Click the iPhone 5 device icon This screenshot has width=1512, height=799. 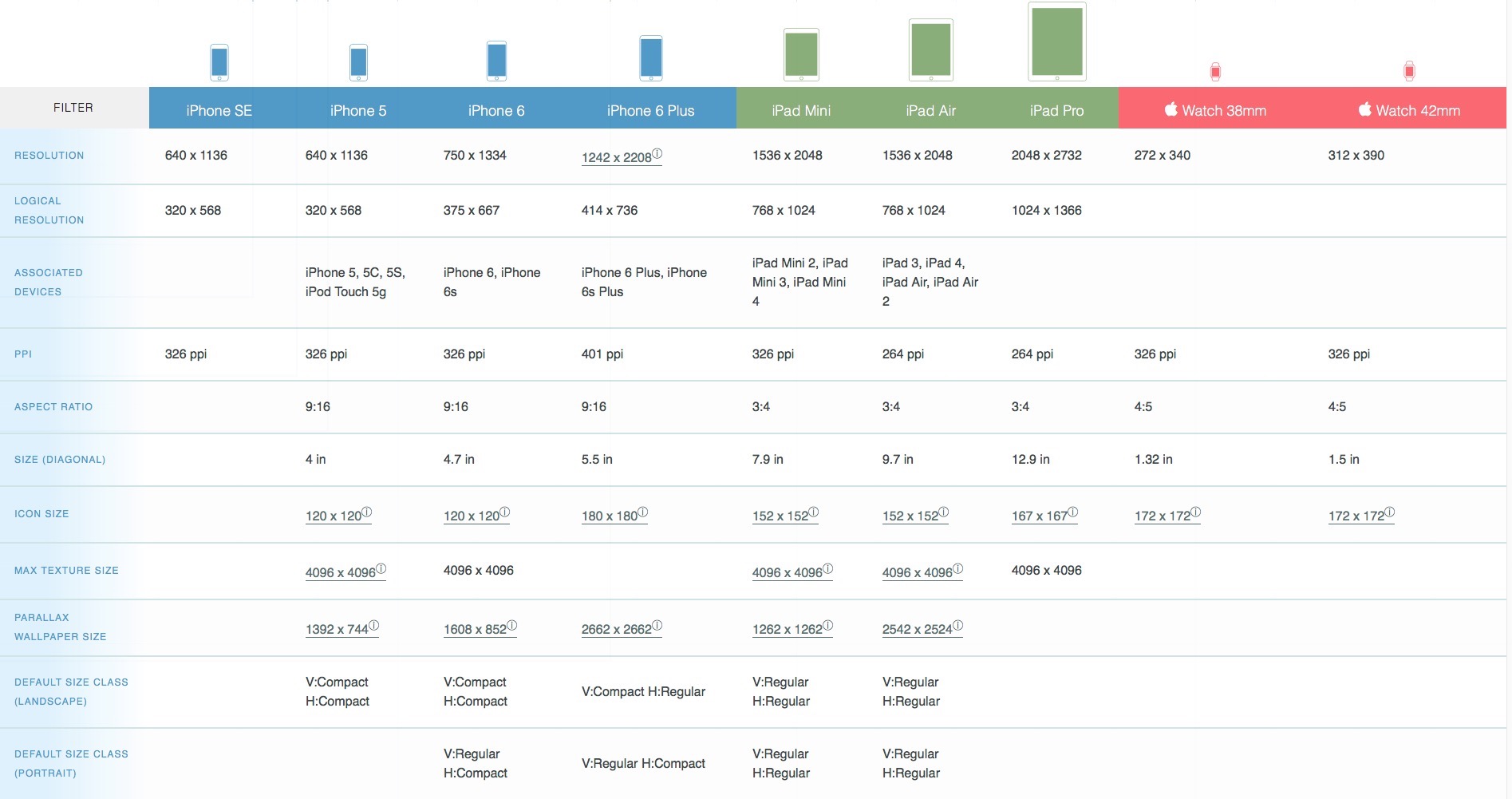point(358,62)
